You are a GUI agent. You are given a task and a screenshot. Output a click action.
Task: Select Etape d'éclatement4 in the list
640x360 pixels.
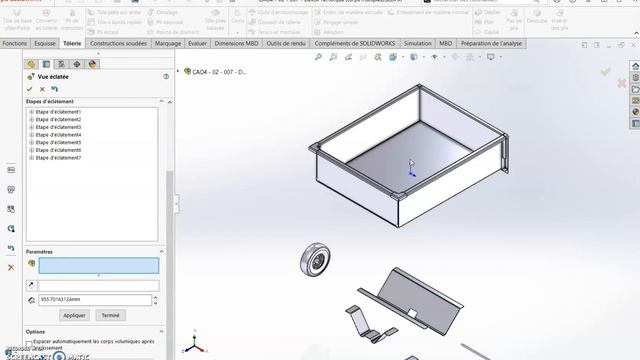click(58, 135)
